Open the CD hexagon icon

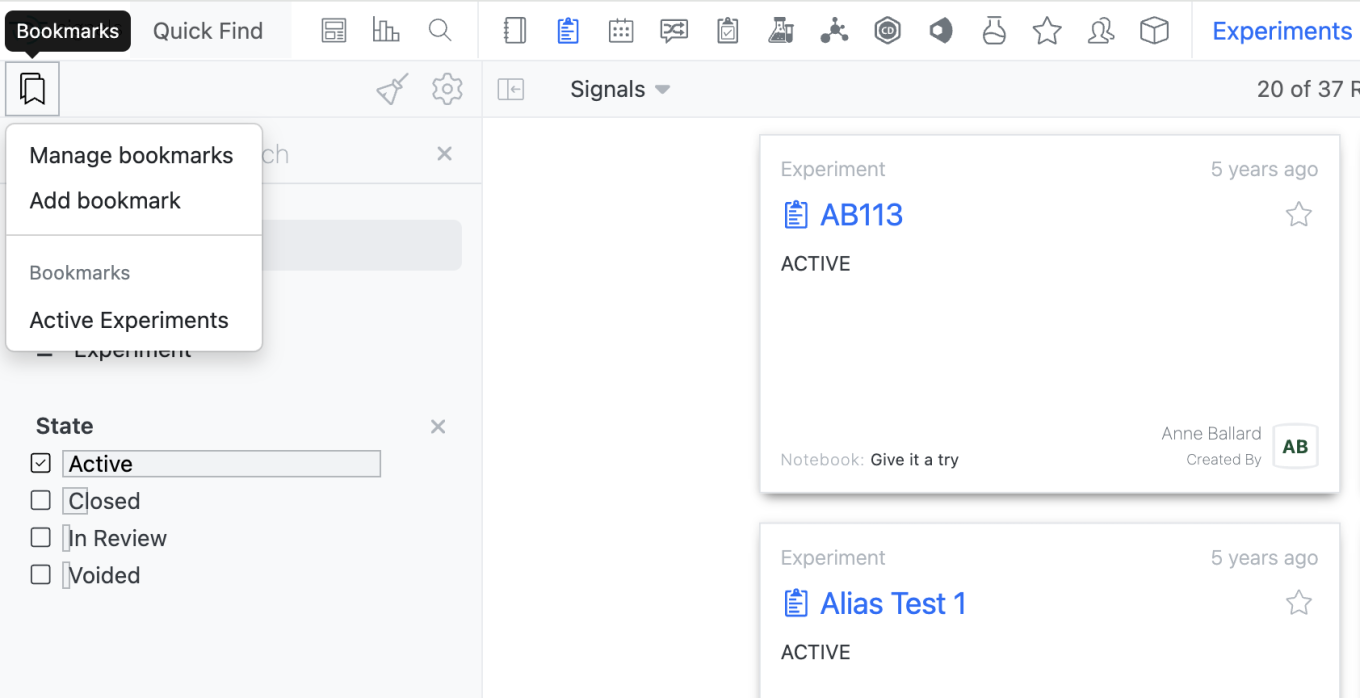[x=887, y=31]
